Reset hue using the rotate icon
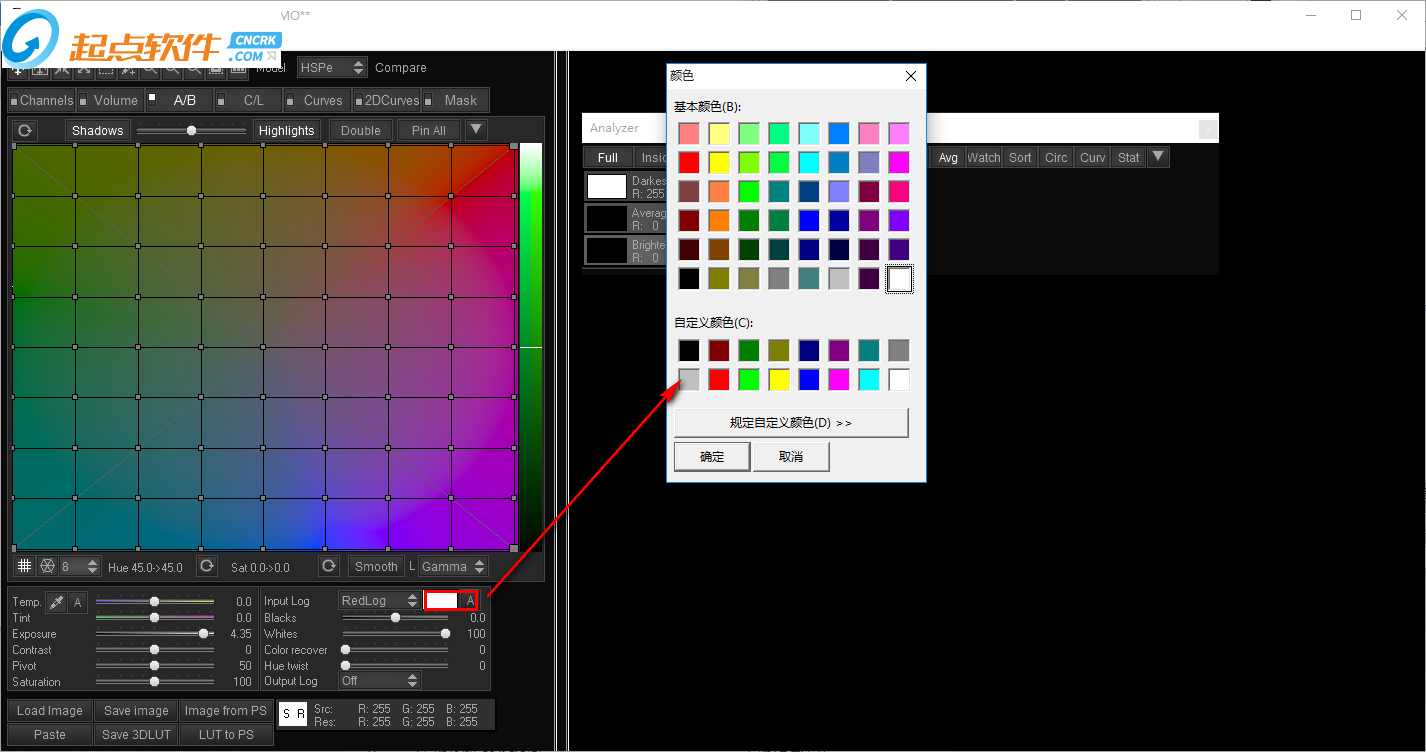The image size is (1426, 752). [x=206, y=567]
